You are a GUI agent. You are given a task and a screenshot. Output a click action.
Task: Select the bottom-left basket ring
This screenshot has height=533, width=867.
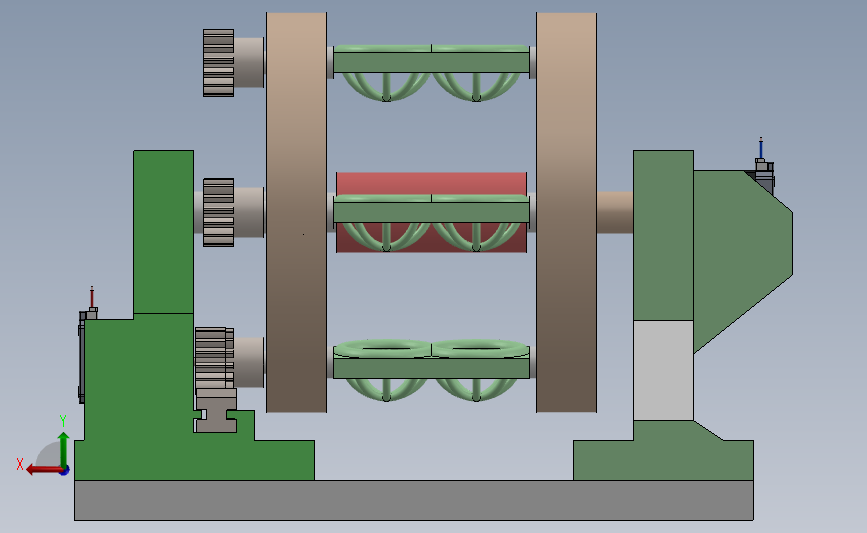click(x=383, y=348)
